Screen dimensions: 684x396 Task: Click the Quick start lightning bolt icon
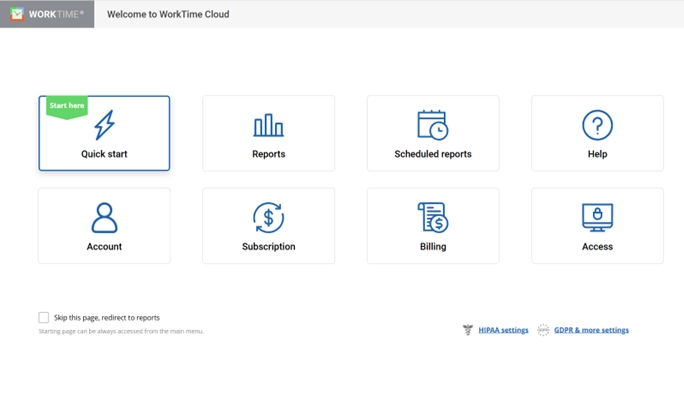pyautogui.click(x=104, y=125)
